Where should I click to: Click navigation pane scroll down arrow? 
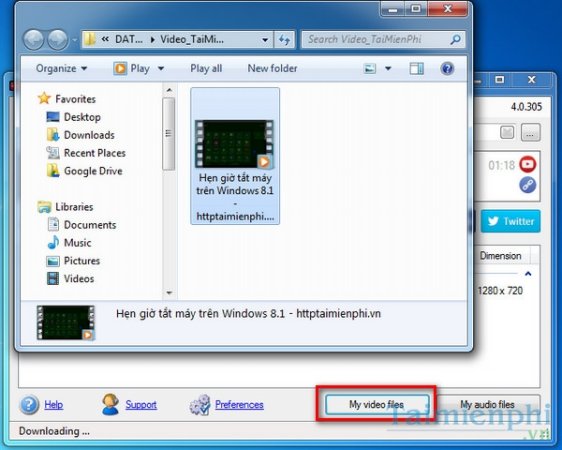click(x=169, y=293)
